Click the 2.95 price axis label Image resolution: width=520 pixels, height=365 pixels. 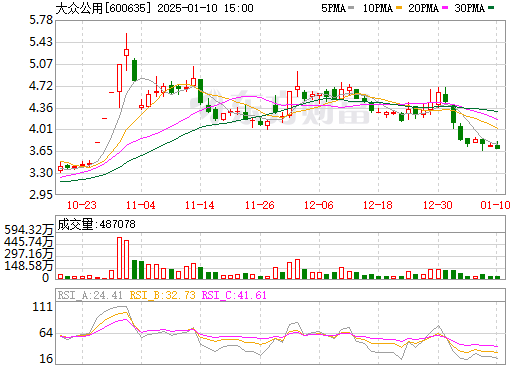41,195
